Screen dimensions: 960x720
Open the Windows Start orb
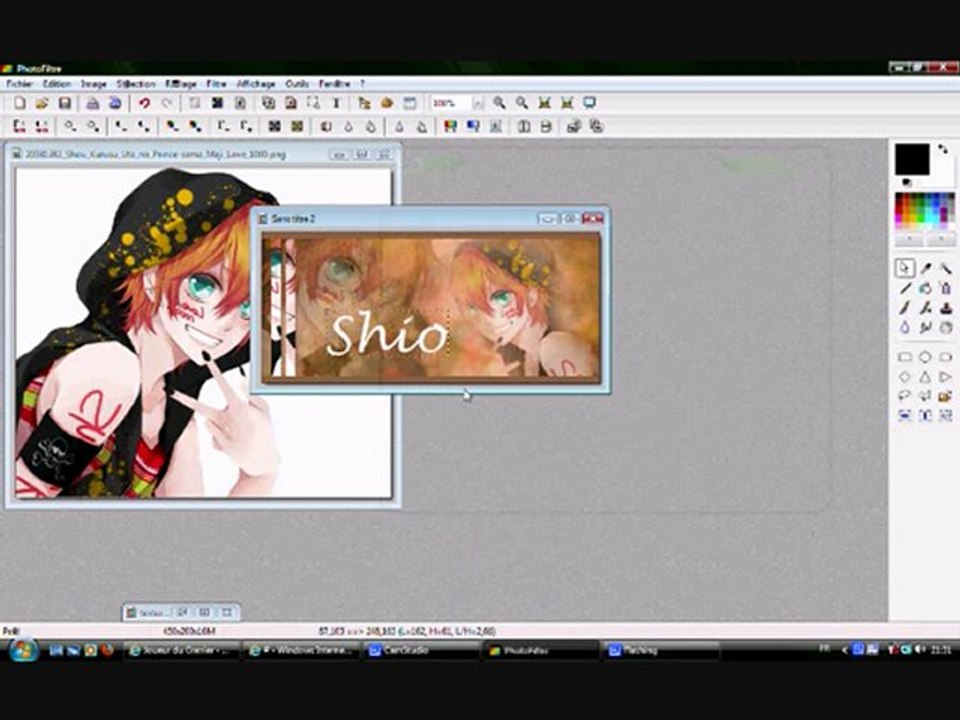[24, 650]
